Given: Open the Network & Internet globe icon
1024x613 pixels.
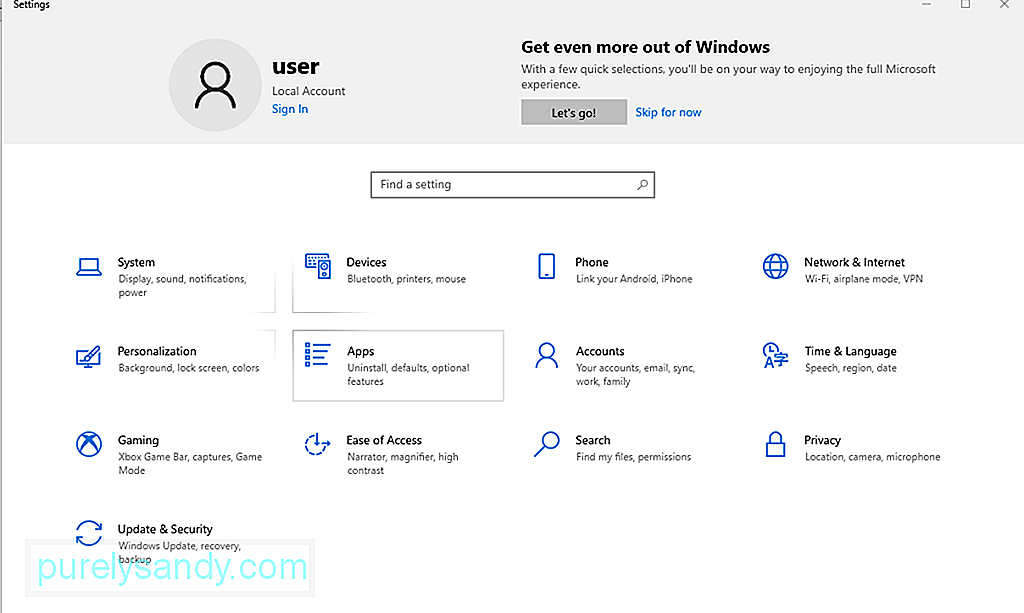Looking at the screenshot, I should coord(775,266).
